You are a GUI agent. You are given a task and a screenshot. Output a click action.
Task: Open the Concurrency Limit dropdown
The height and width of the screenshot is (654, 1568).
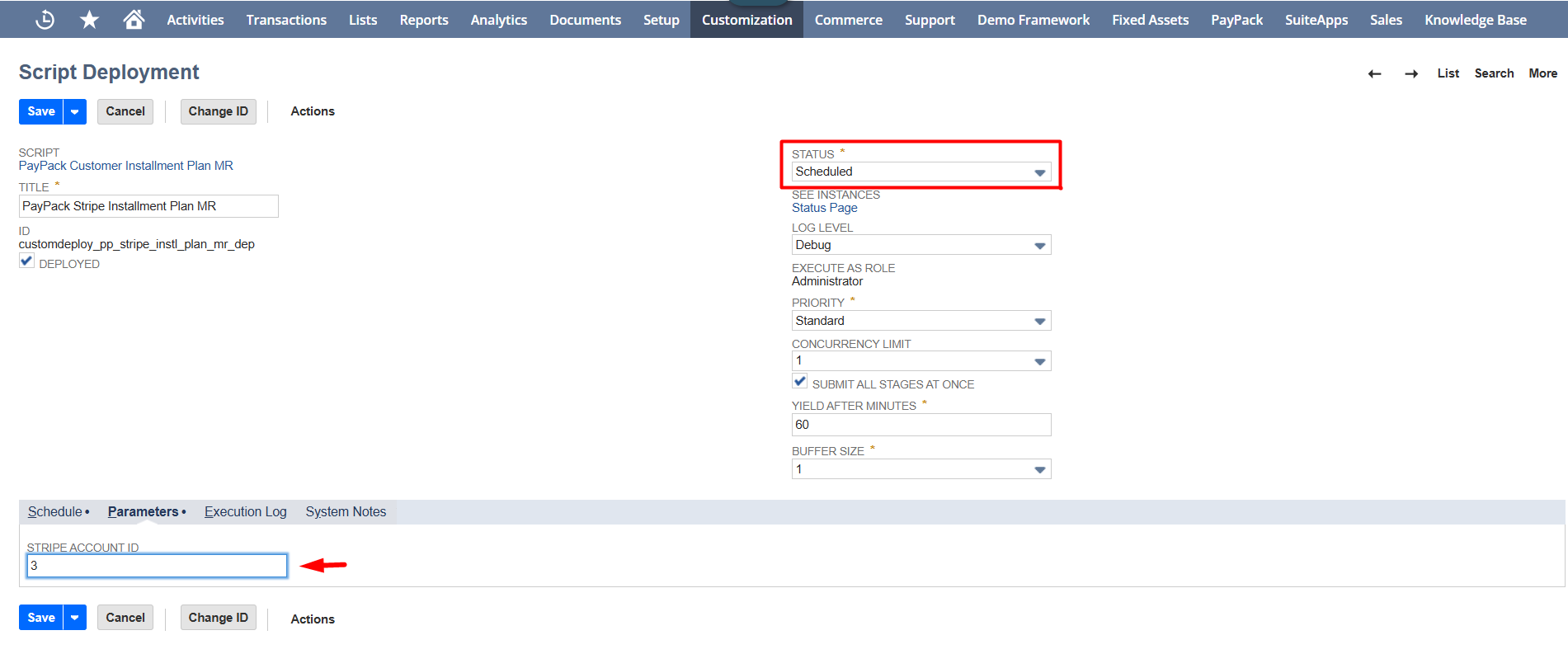(921, 360)
